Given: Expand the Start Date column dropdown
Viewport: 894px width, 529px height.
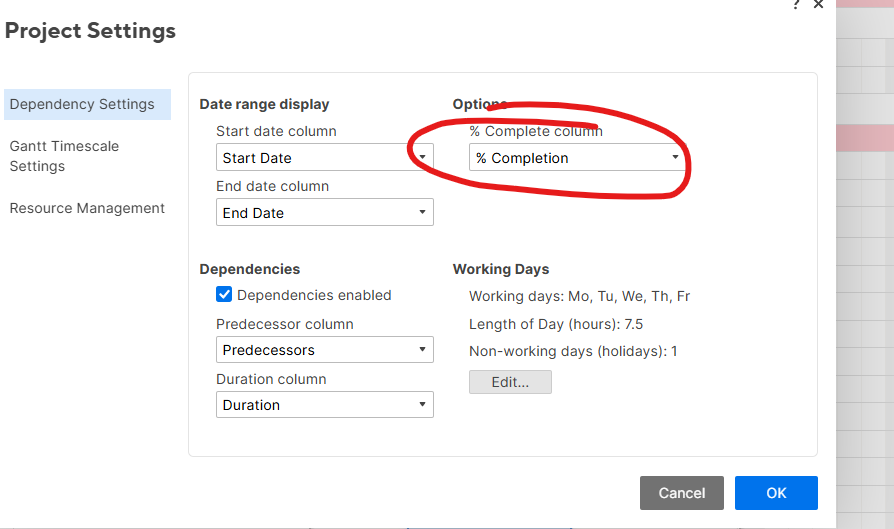Looking at the screenshot, I should [x=324, y=157].
